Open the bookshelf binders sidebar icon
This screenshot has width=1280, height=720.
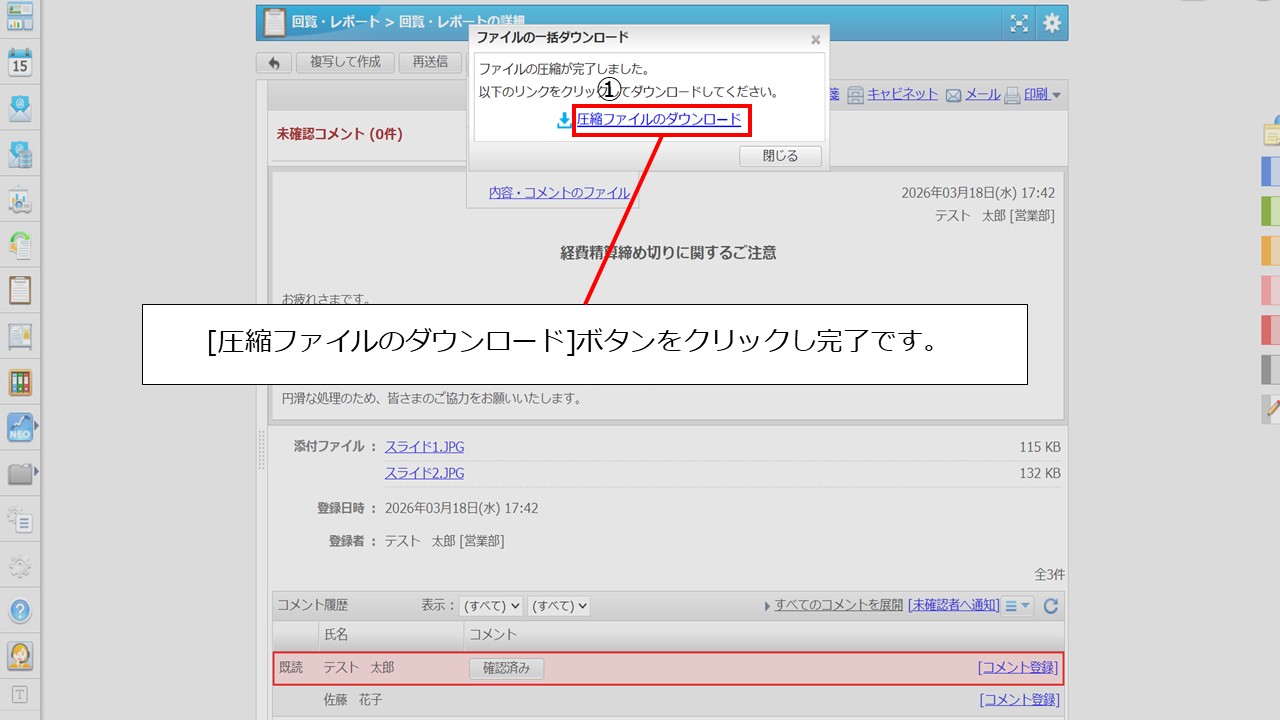point(20,382)
